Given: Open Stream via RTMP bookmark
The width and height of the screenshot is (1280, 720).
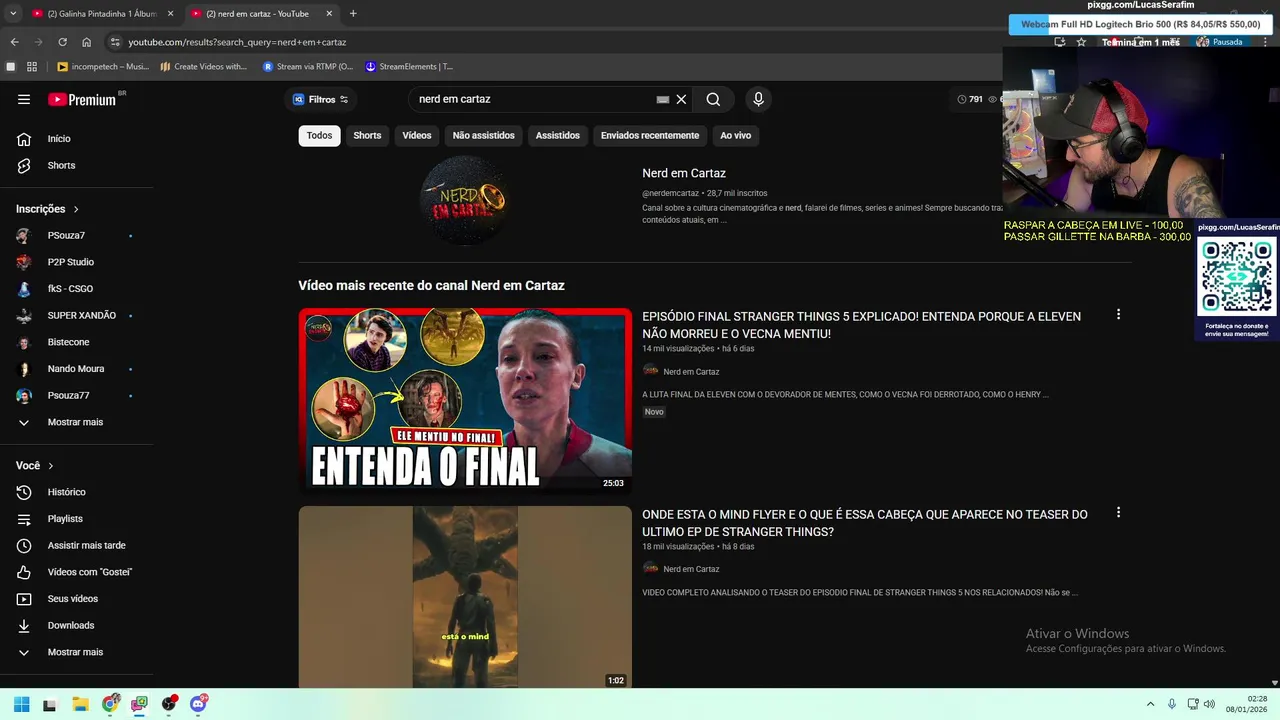Looking at the screenshot, I should tap(308, 67).
